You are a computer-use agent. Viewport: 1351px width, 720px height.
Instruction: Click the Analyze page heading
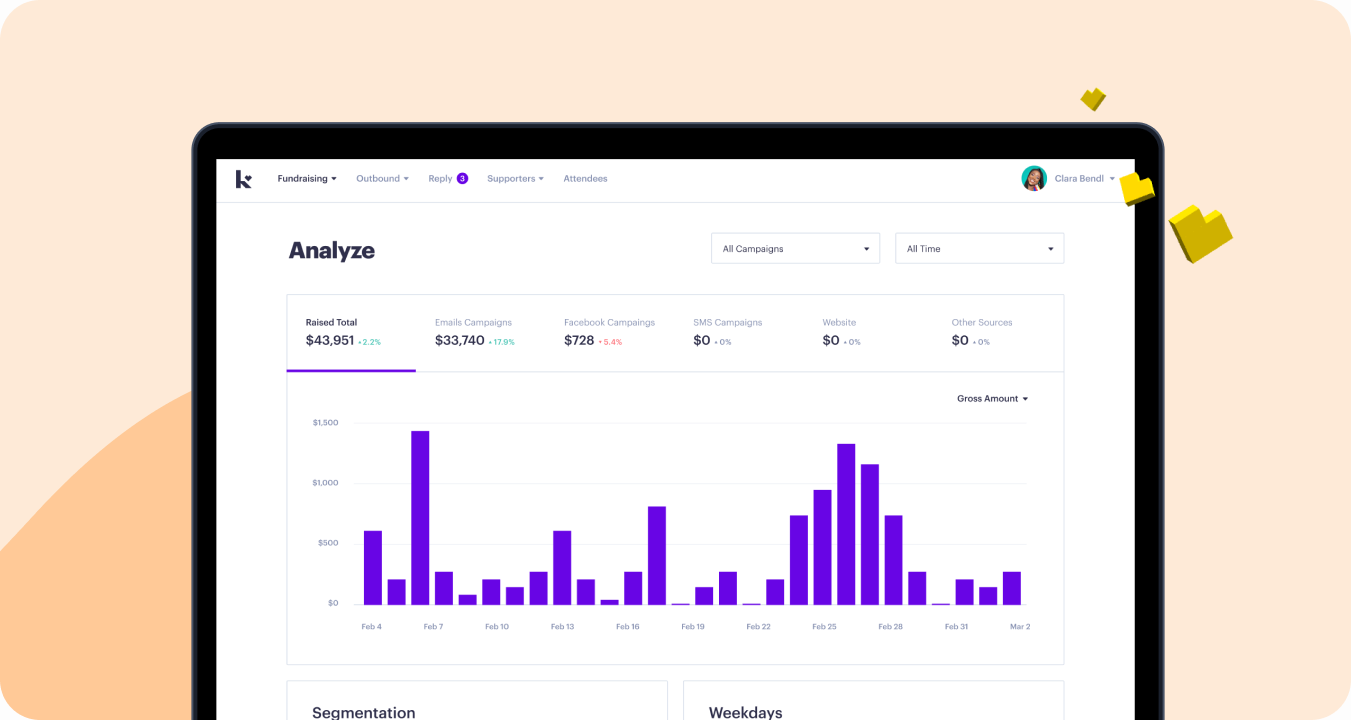[x=332, y=250]
